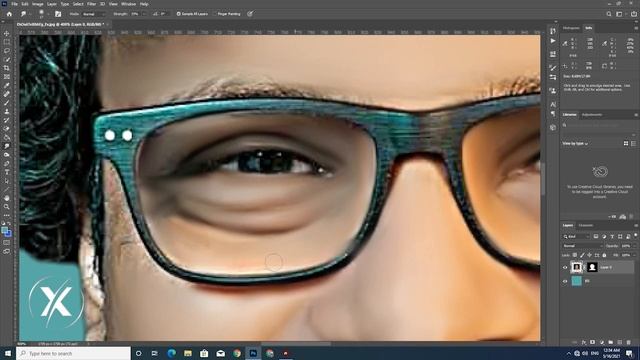
Task: Click the taskbar search box
Action: tap(73, 353)
